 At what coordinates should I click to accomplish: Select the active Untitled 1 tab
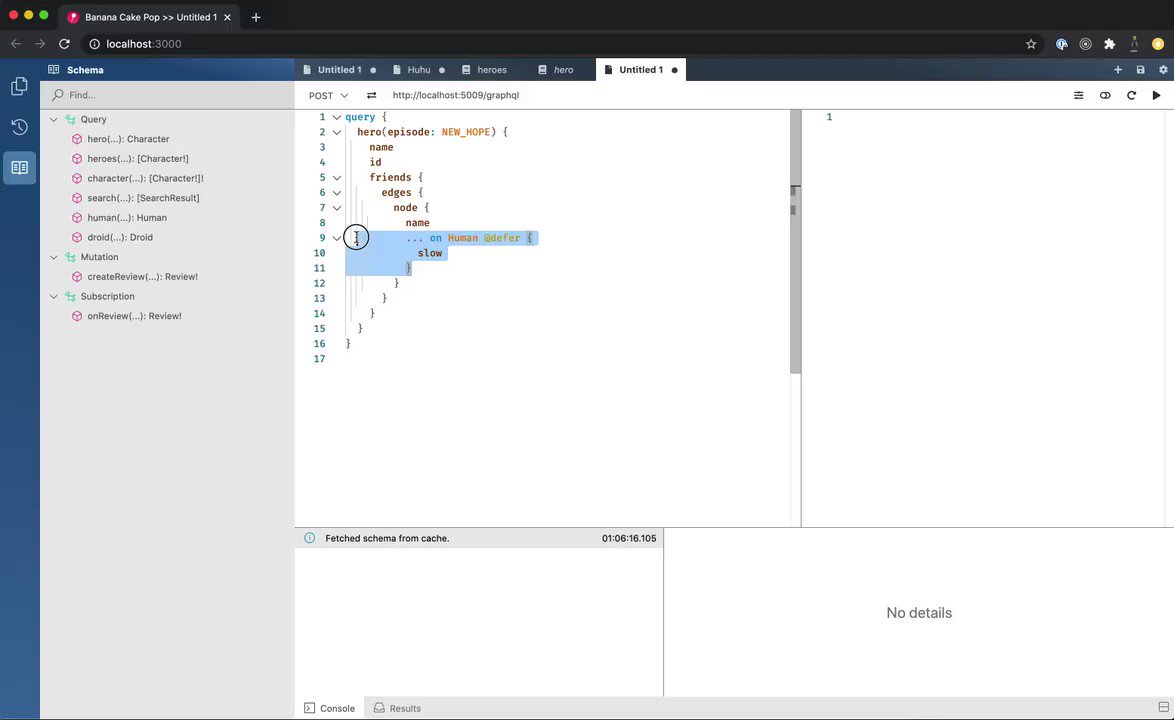click(641, 70)
